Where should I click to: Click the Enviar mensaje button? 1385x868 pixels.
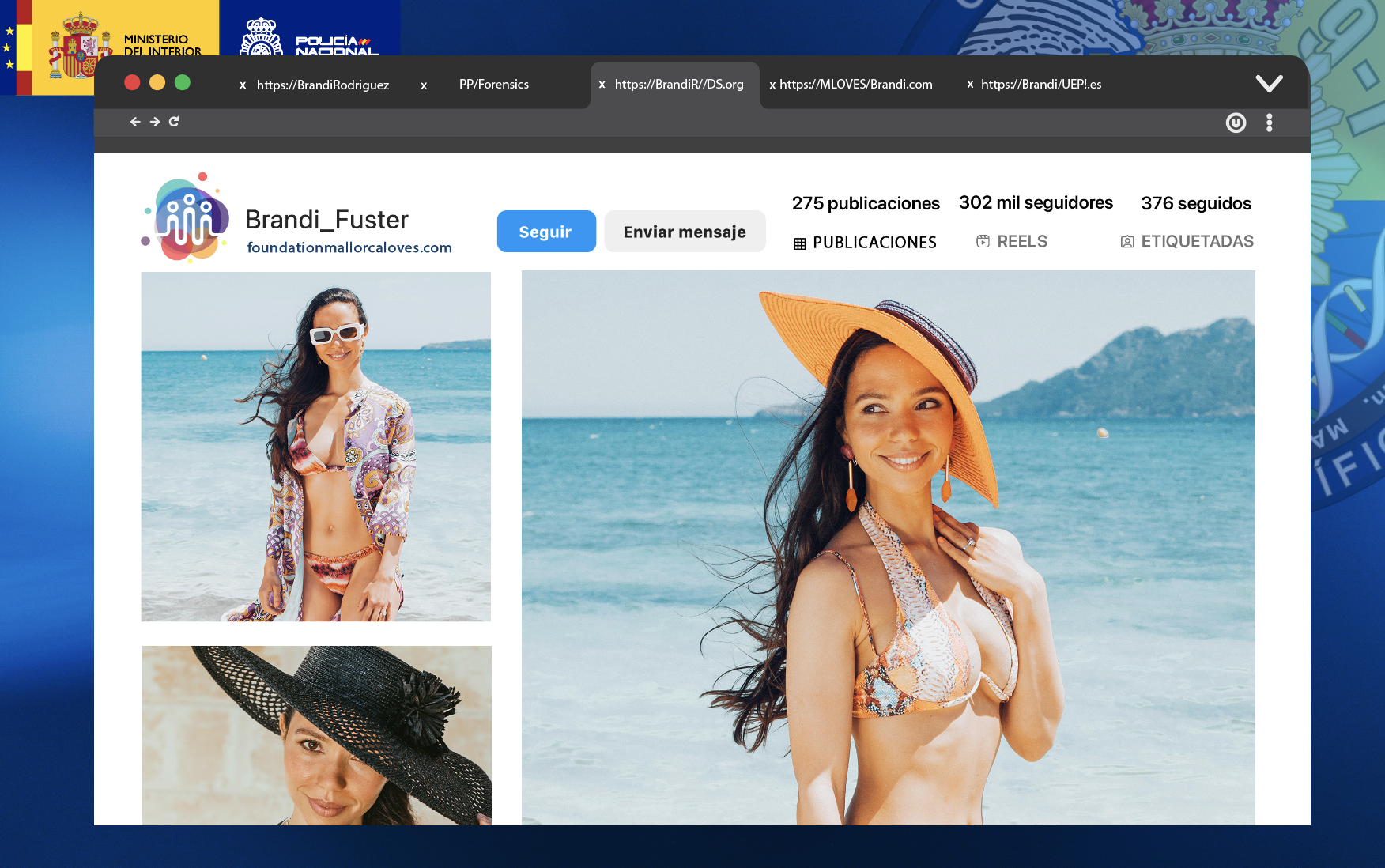(x=685, y=232)
